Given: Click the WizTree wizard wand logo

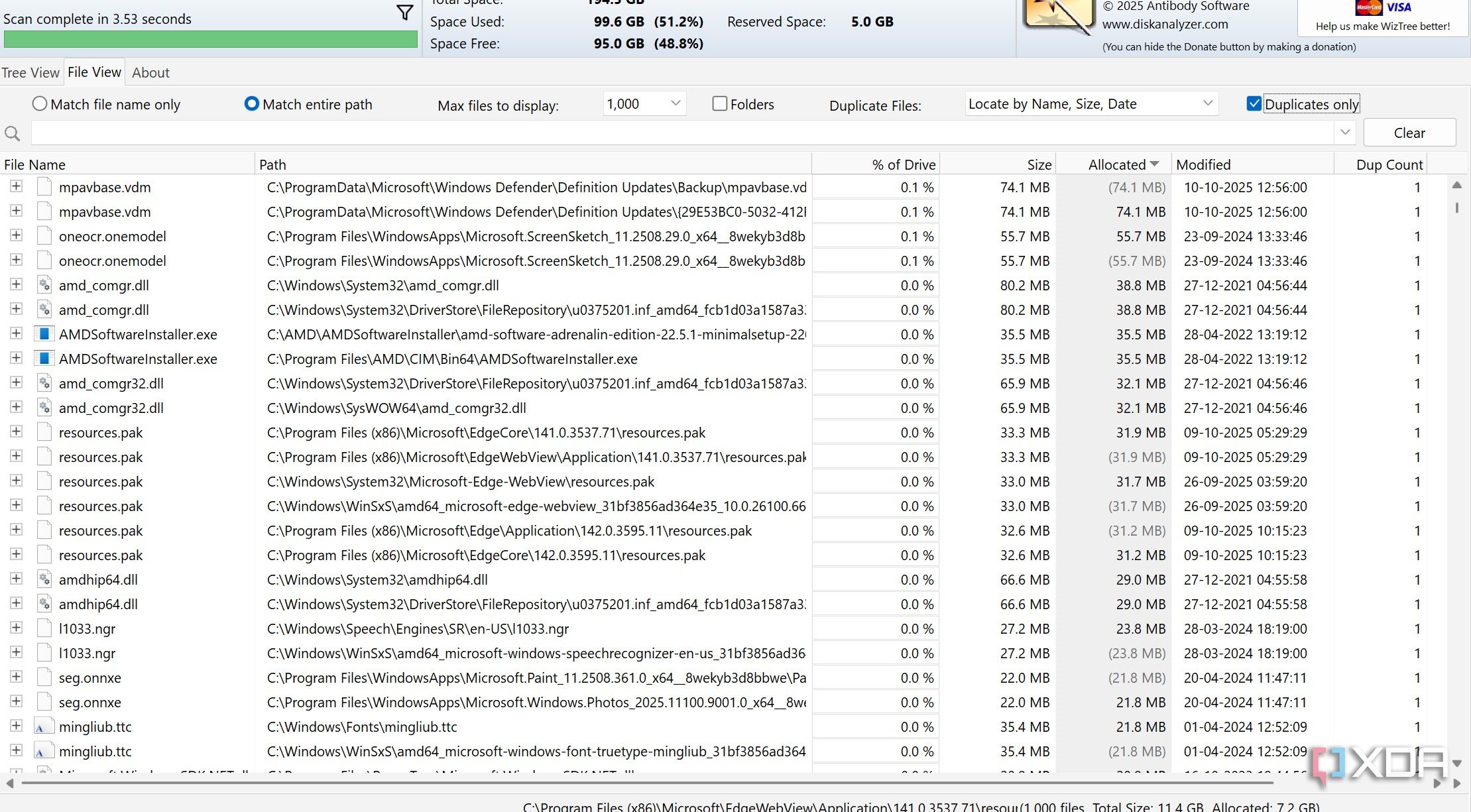Looking at the screenshot, I should tap(1059, 16).
